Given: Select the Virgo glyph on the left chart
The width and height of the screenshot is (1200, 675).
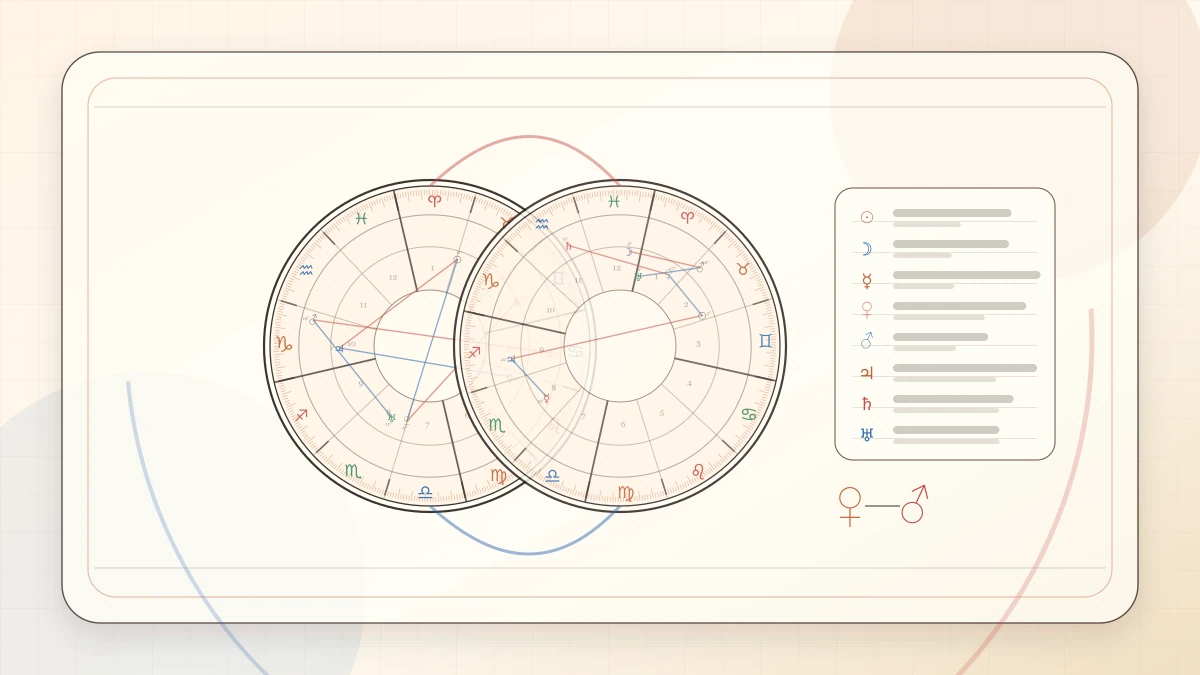Looking at the screenshot, I should [498, 476].
